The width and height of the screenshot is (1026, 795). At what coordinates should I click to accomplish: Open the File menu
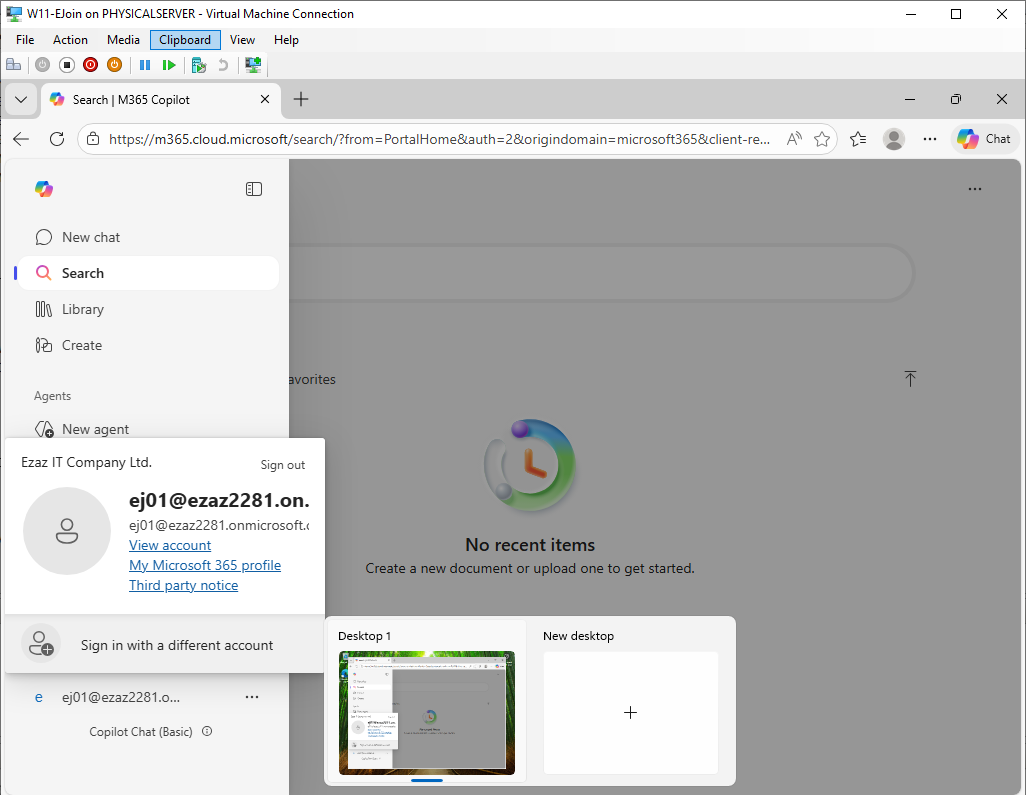pyautogui.click(x=25, y=40)
